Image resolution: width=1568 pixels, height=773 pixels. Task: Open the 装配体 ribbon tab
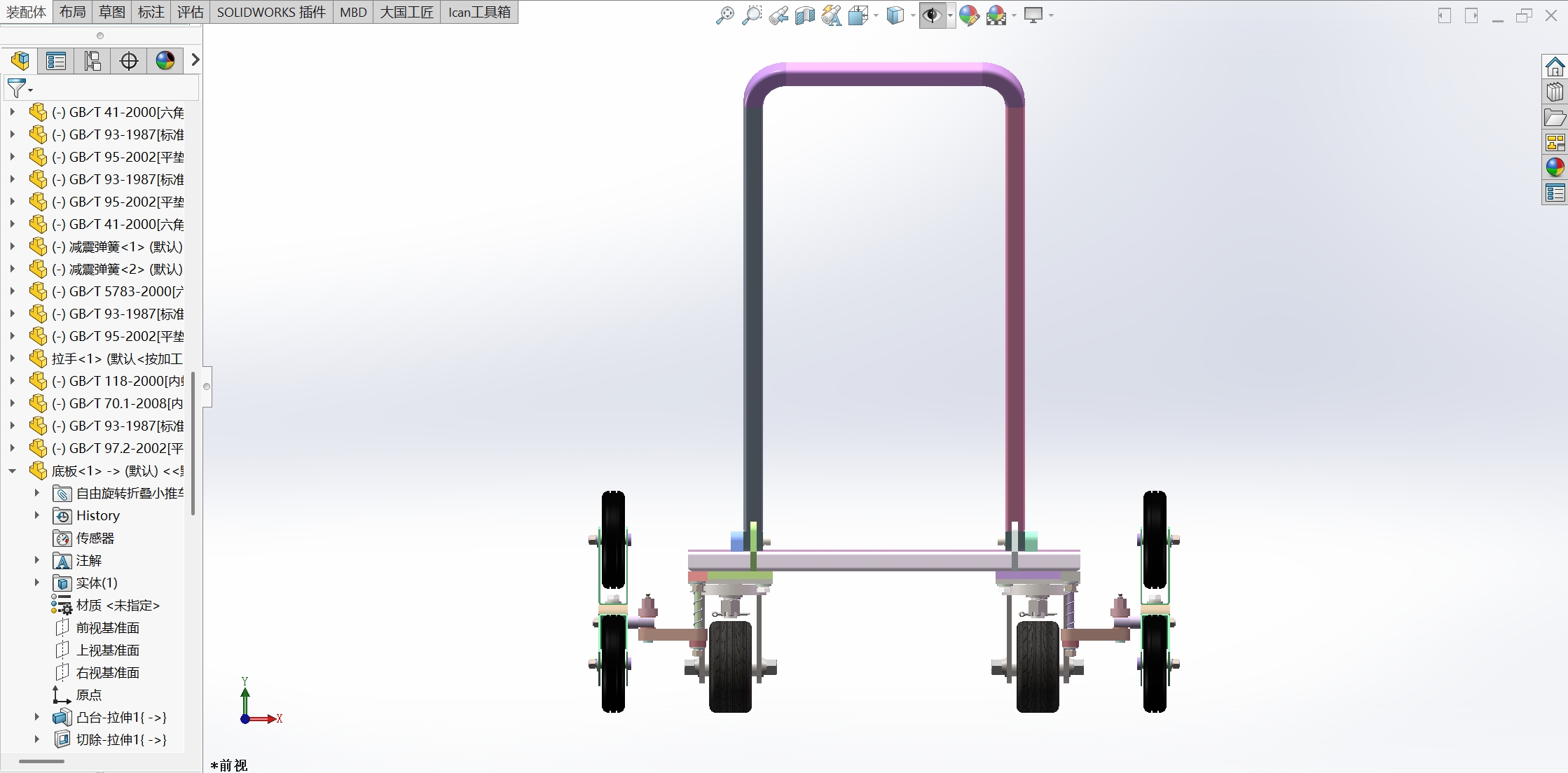pos(26,12)
